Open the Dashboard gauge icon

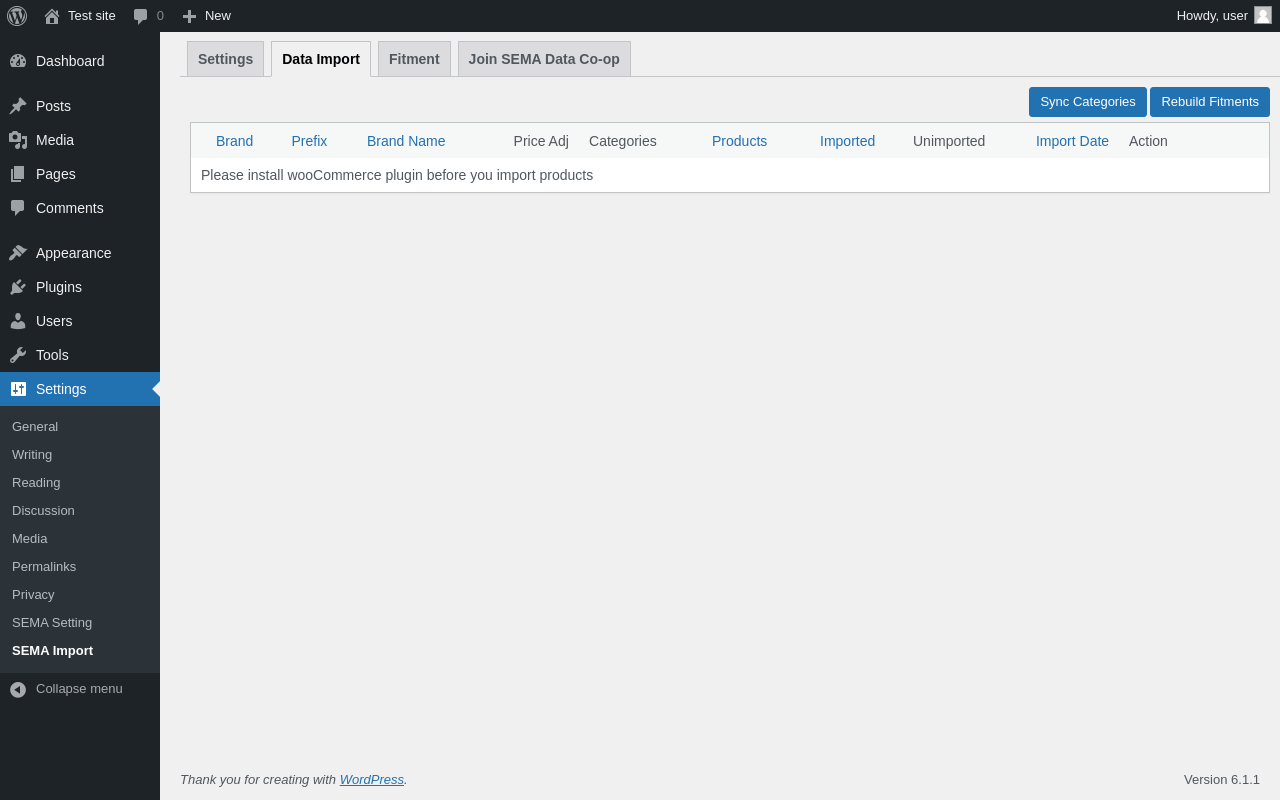tap(18, 61)
